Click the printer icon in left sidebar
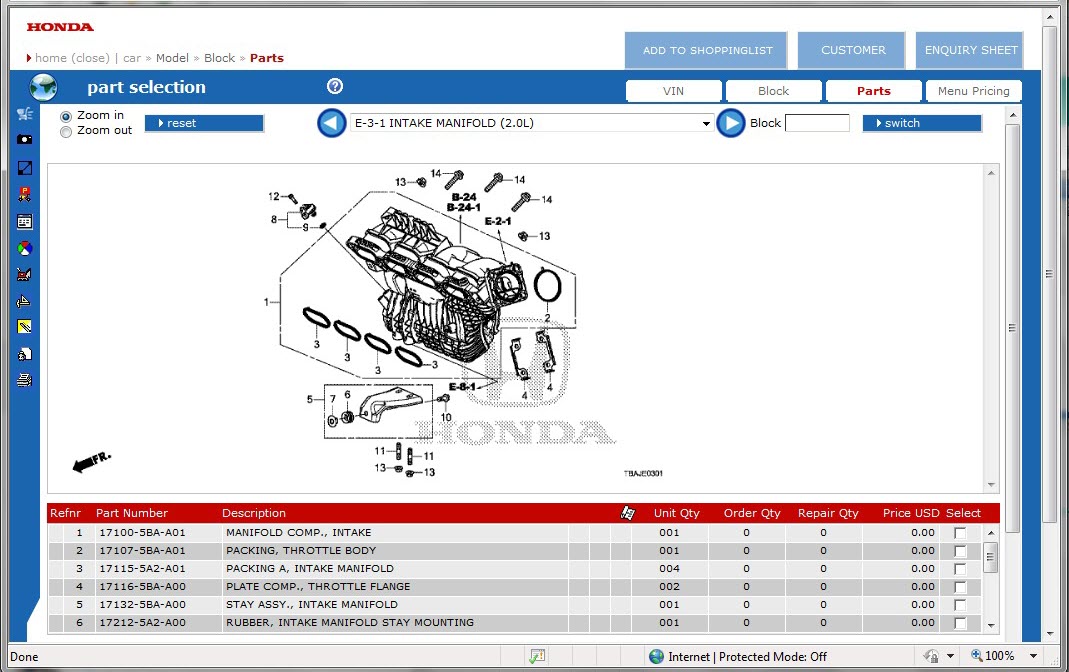 (25, 380)
